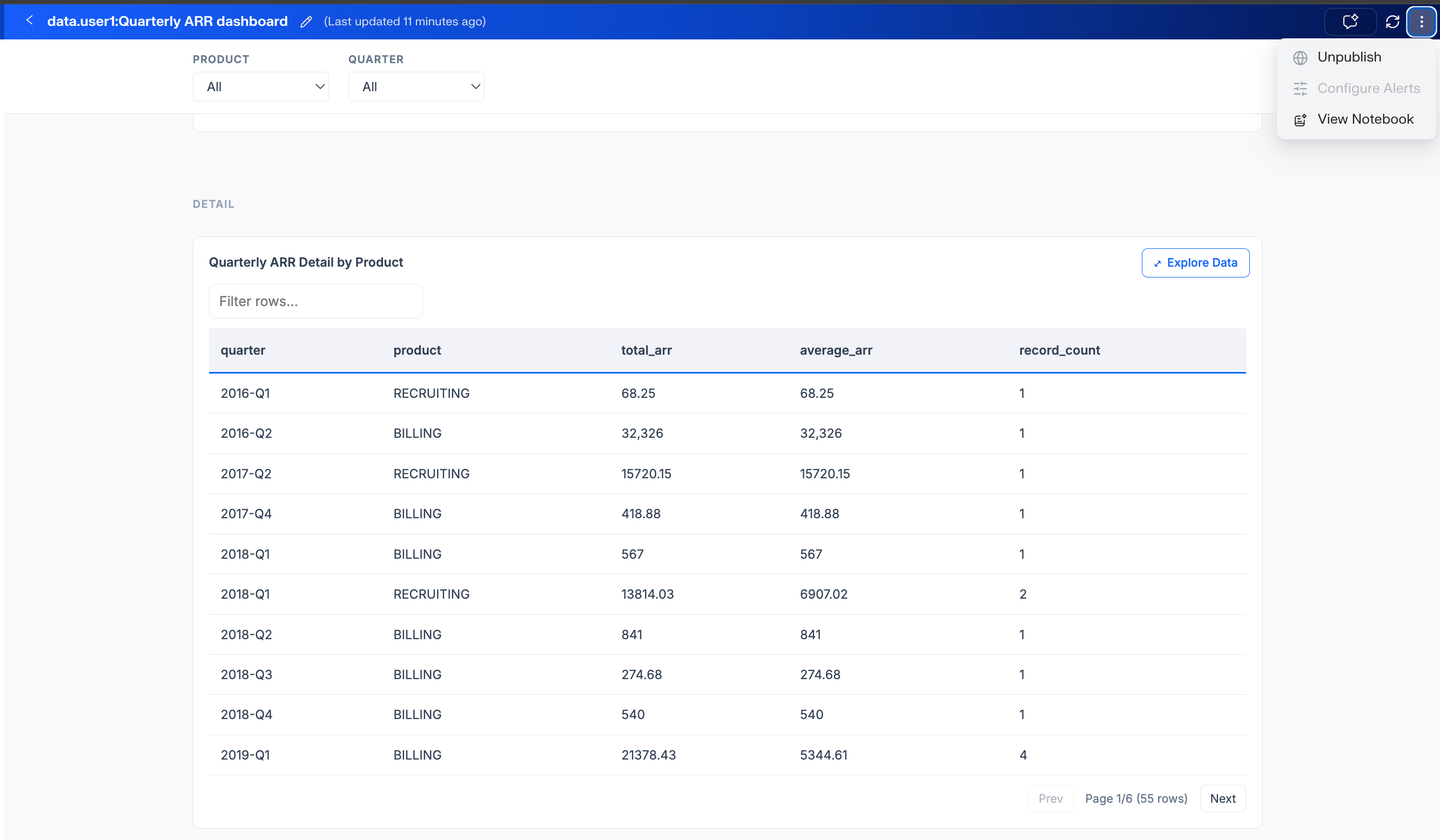This screenshot has width=1440, height=840.
Task: Click total_arr value 21378.43
Action: click(649, 755)
